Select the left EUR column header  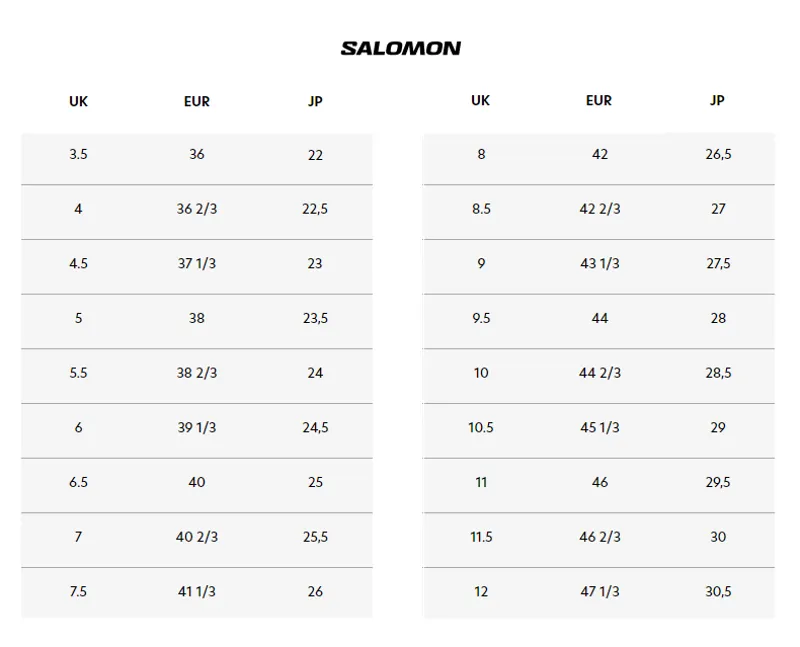[x=197, y=101]
